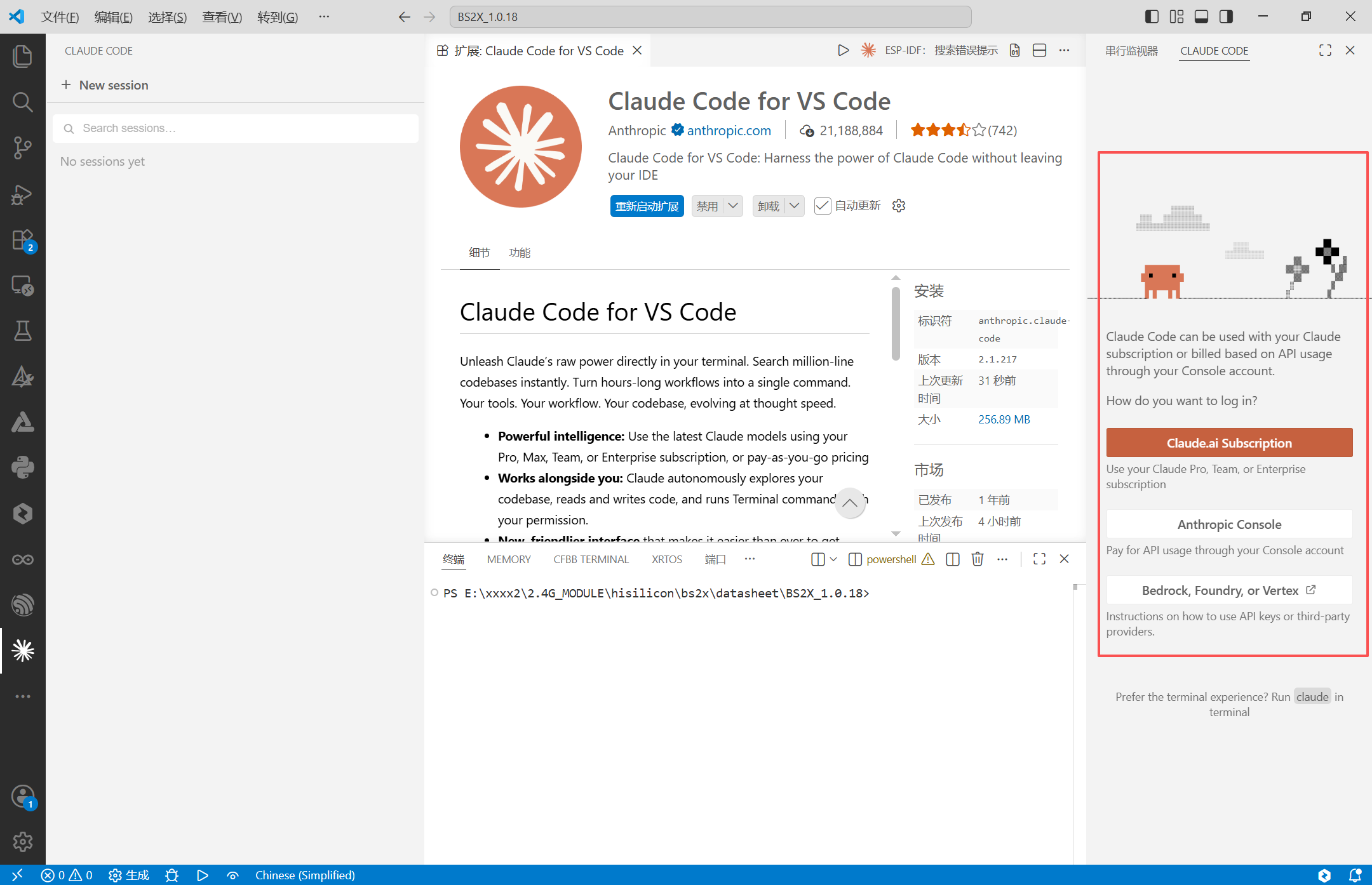Open the hidden menu items ellipsis in menu bar
The image size is (1372, 885).
[324, 17]
